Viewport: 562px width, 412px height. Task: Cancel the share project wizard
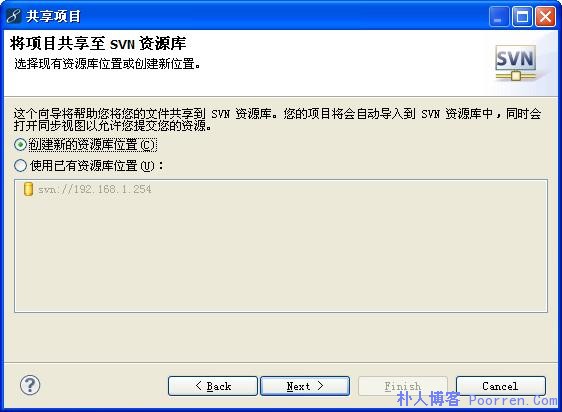coord(501,386)
